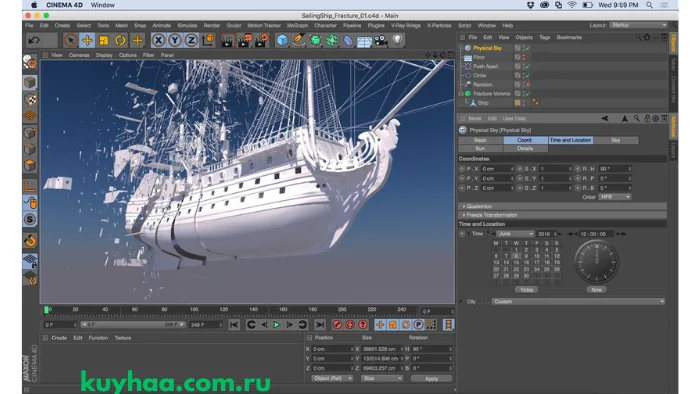Open macOS Spotlight search icon

[x=650, y=5]
